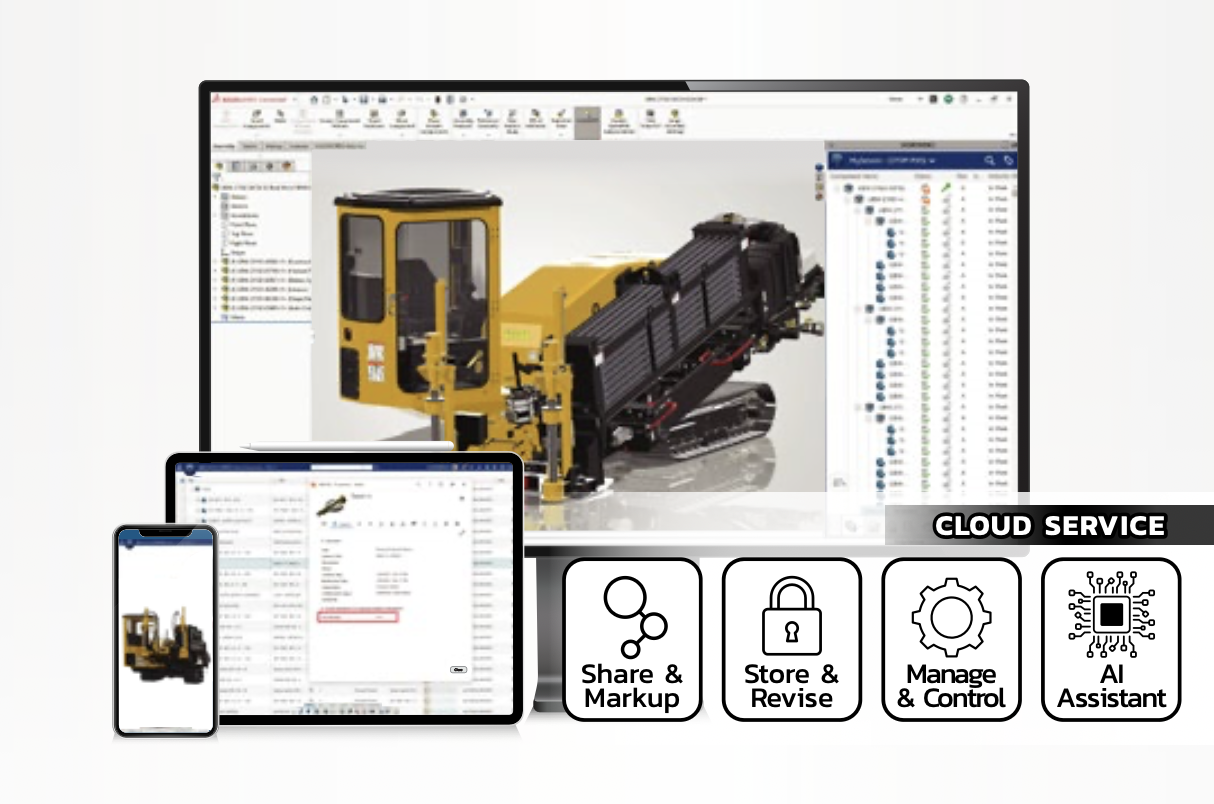Click the Store & Revise padlock icon
The image size is (1214, 804).
pos(791,616)
